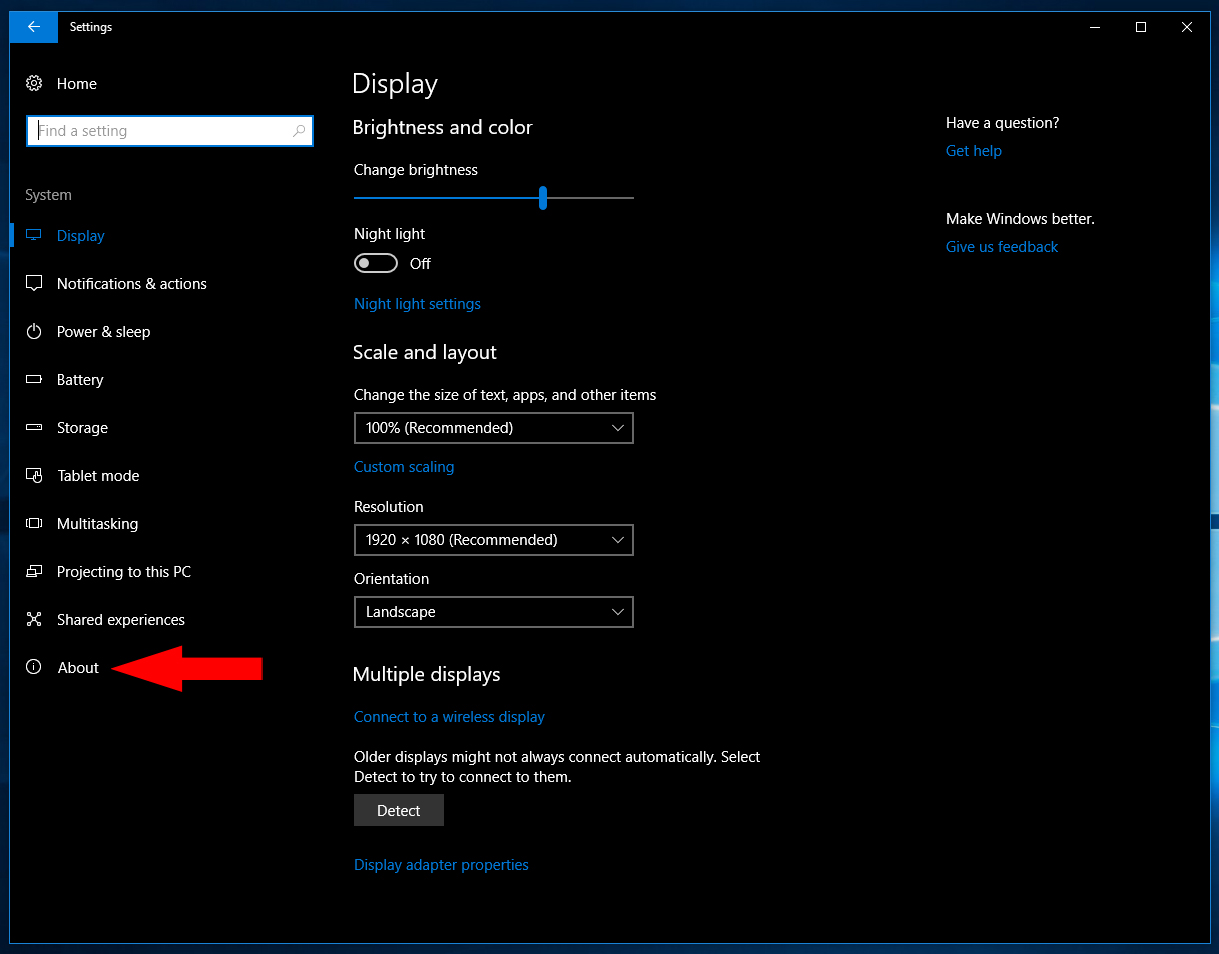The image size is (1219, 954).
Task: Open the Resolution dropdown
Action: [493, 539]
